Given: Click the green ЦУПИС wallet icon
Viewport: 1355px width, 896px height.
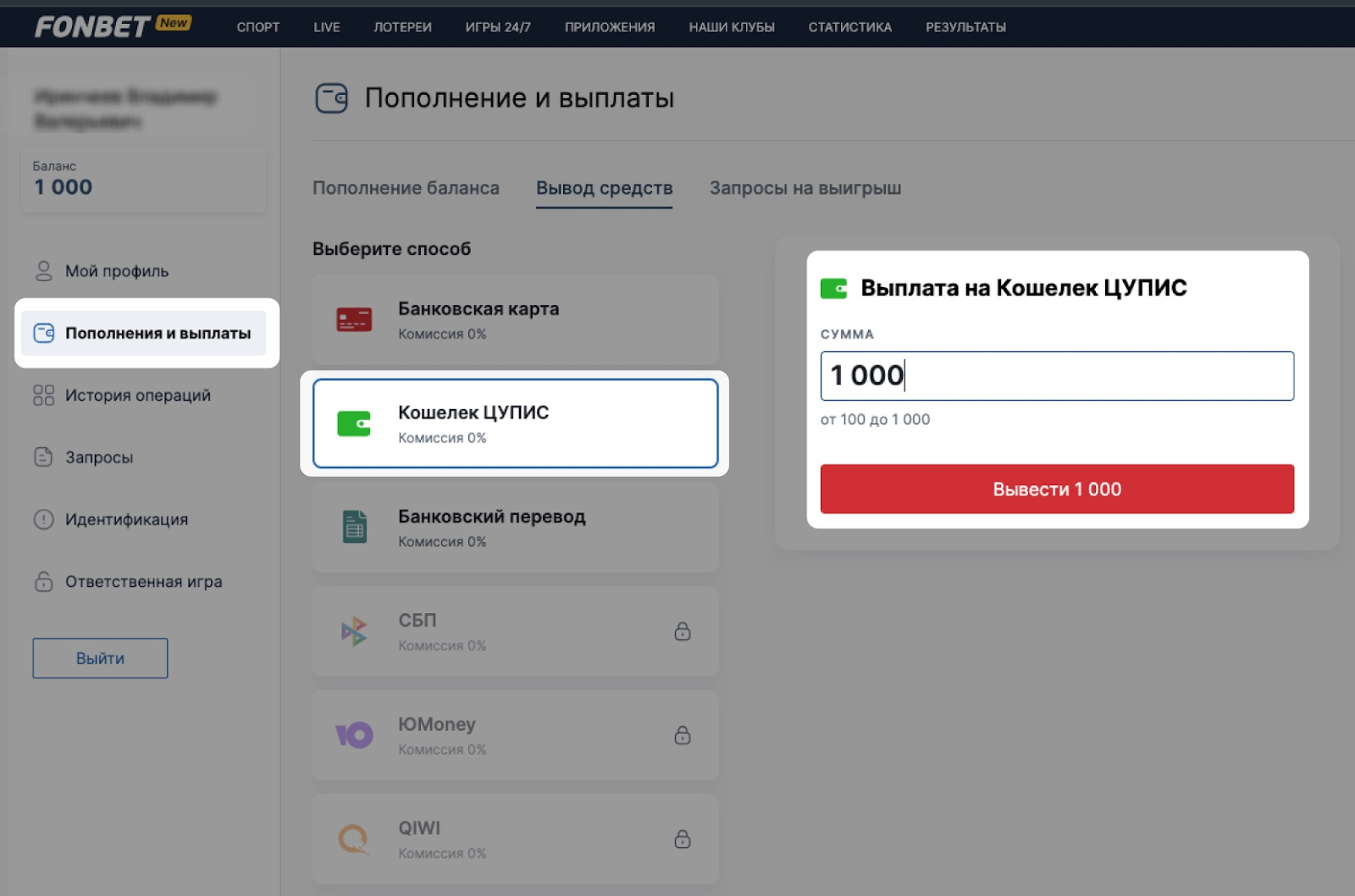Looking at the screenshot, I should pyautogui.click(x=354, y=423).
